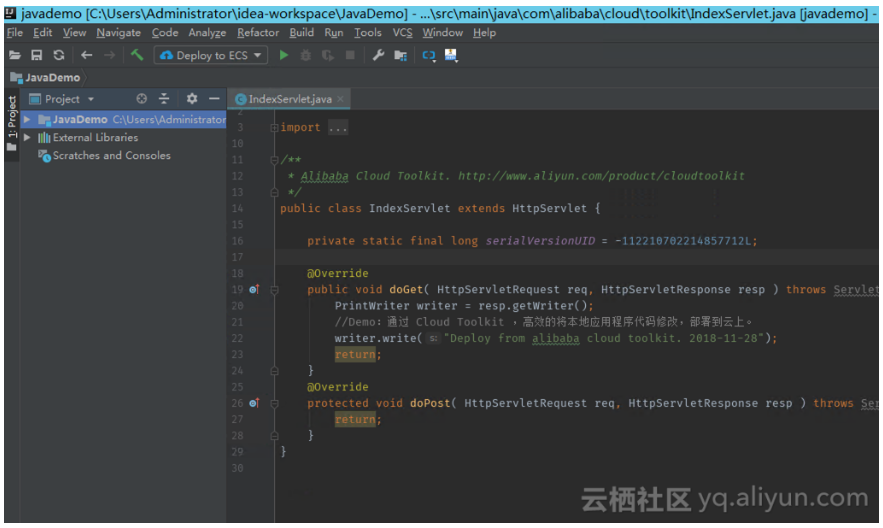Viewport: 883px width, 528px height.
Task: Click the Scroll from Source target icon
Action: (x=141, y=99)
